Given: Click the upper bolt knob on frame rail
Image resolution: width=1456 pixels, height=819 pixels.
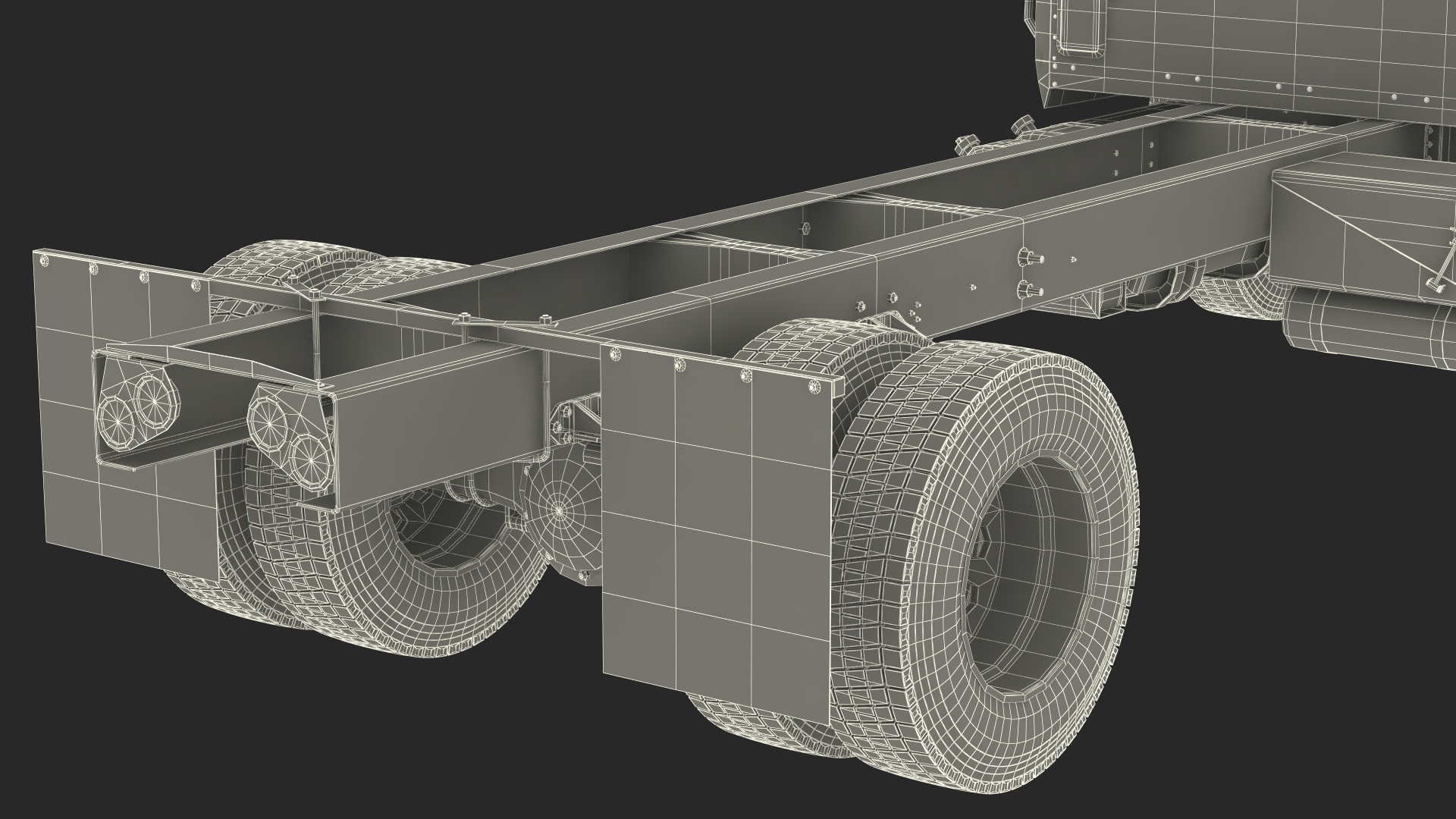Looking at the screenshot, I should point(1029,256).
